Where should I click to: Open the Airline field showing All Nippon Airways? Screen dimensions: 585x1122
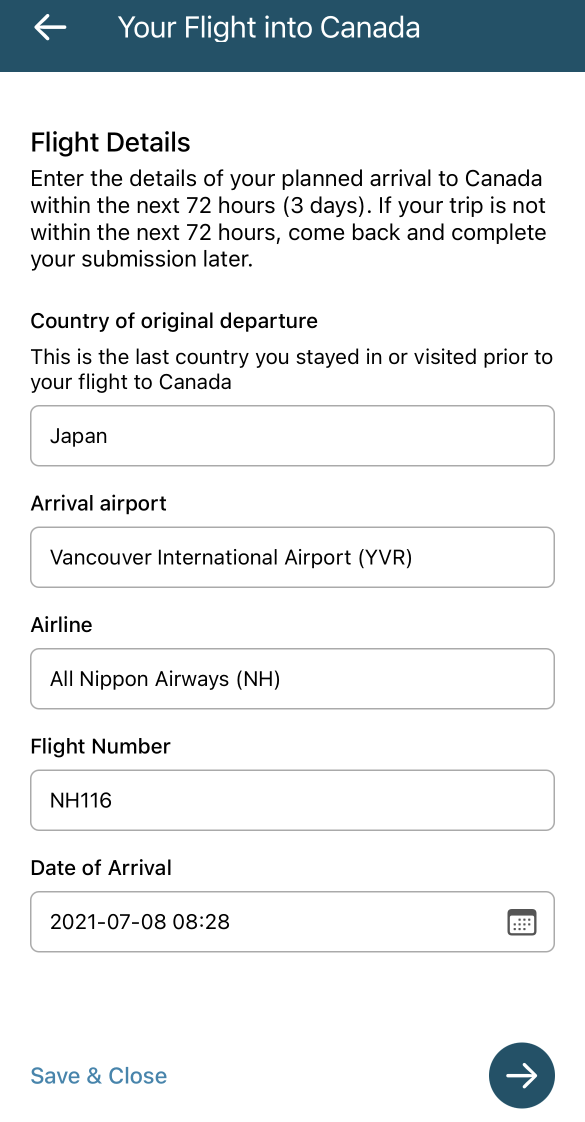pyautogui.click(x=292, y=679)
